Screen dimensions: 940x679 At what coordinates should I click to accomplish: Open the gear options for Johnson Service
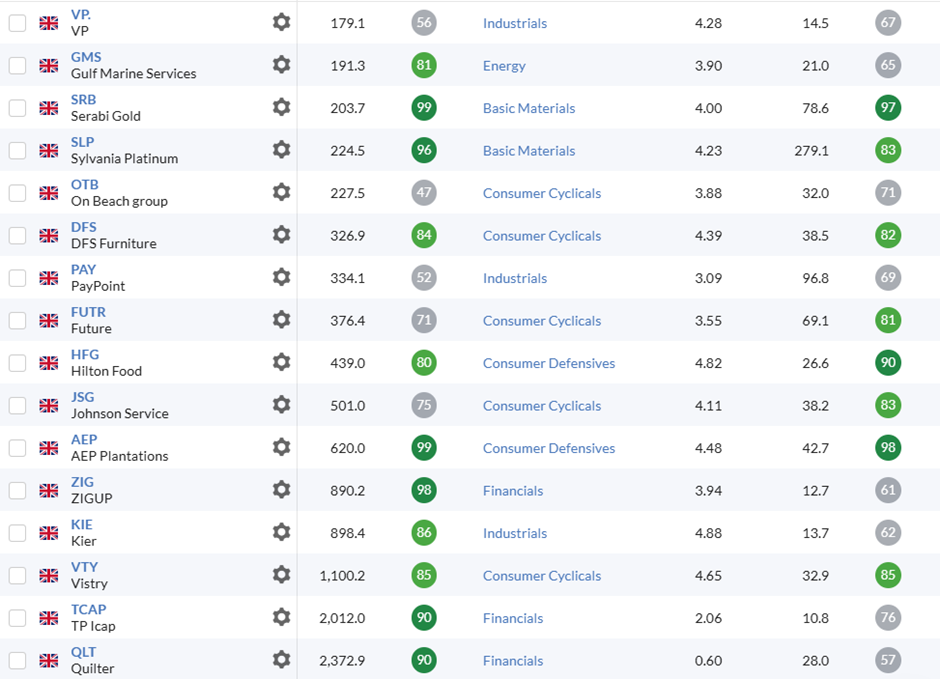tap(281, 405)
